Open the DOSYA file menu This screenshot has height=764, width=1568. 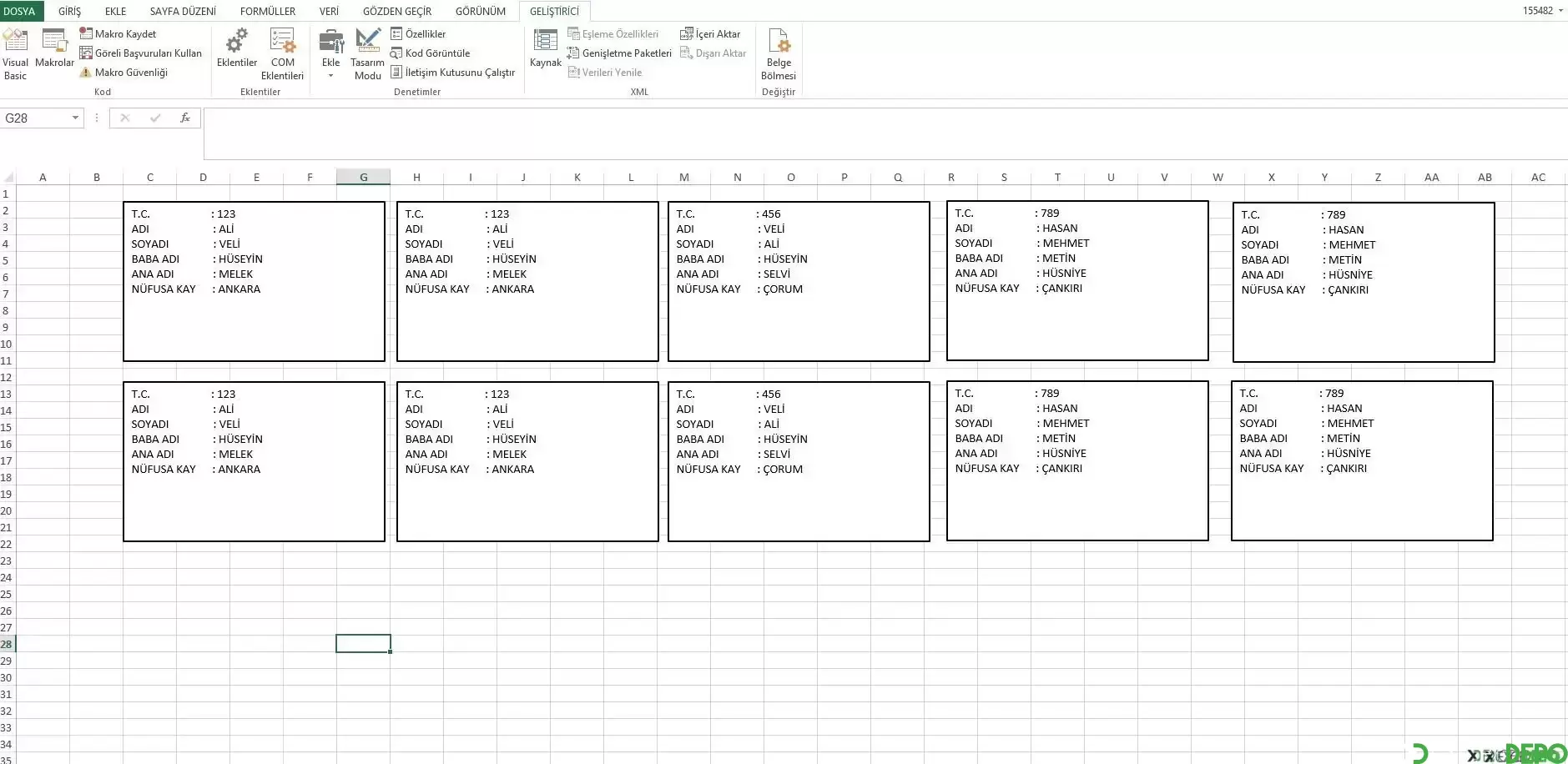(20, 11)
